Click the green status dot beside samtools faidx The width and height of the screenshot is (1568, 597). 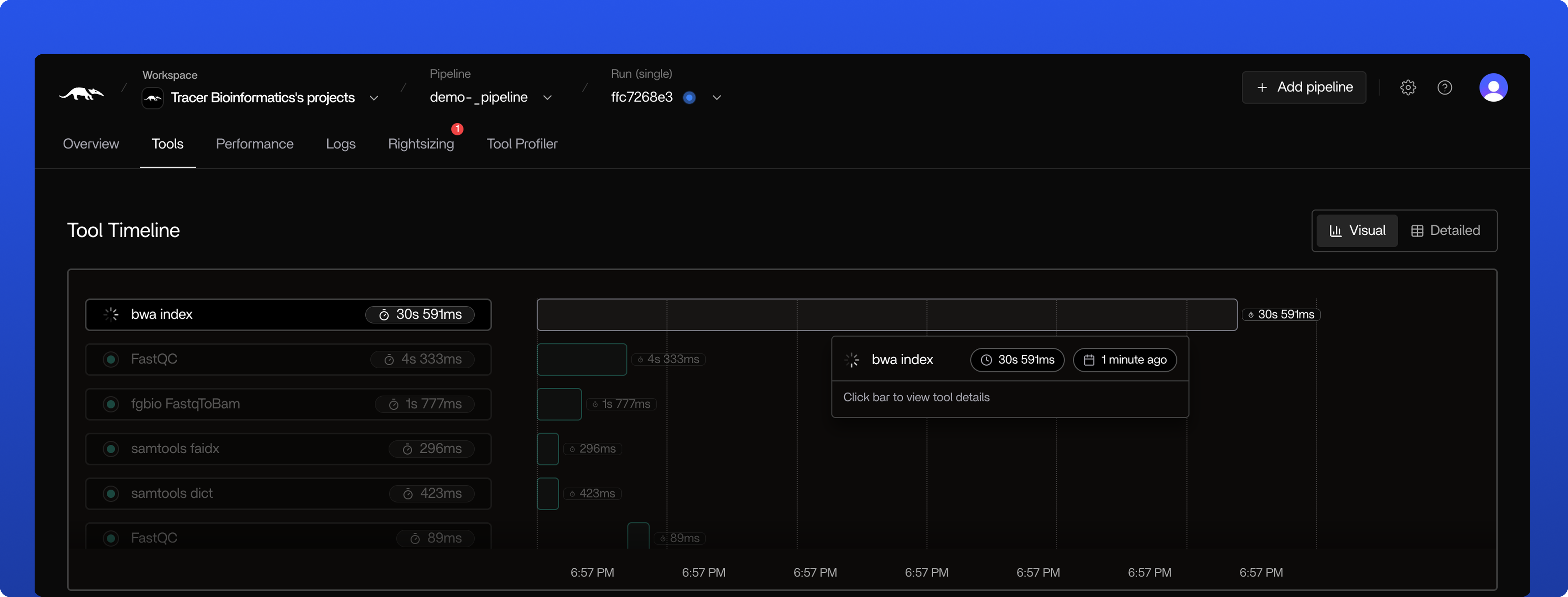click(111, 449)
